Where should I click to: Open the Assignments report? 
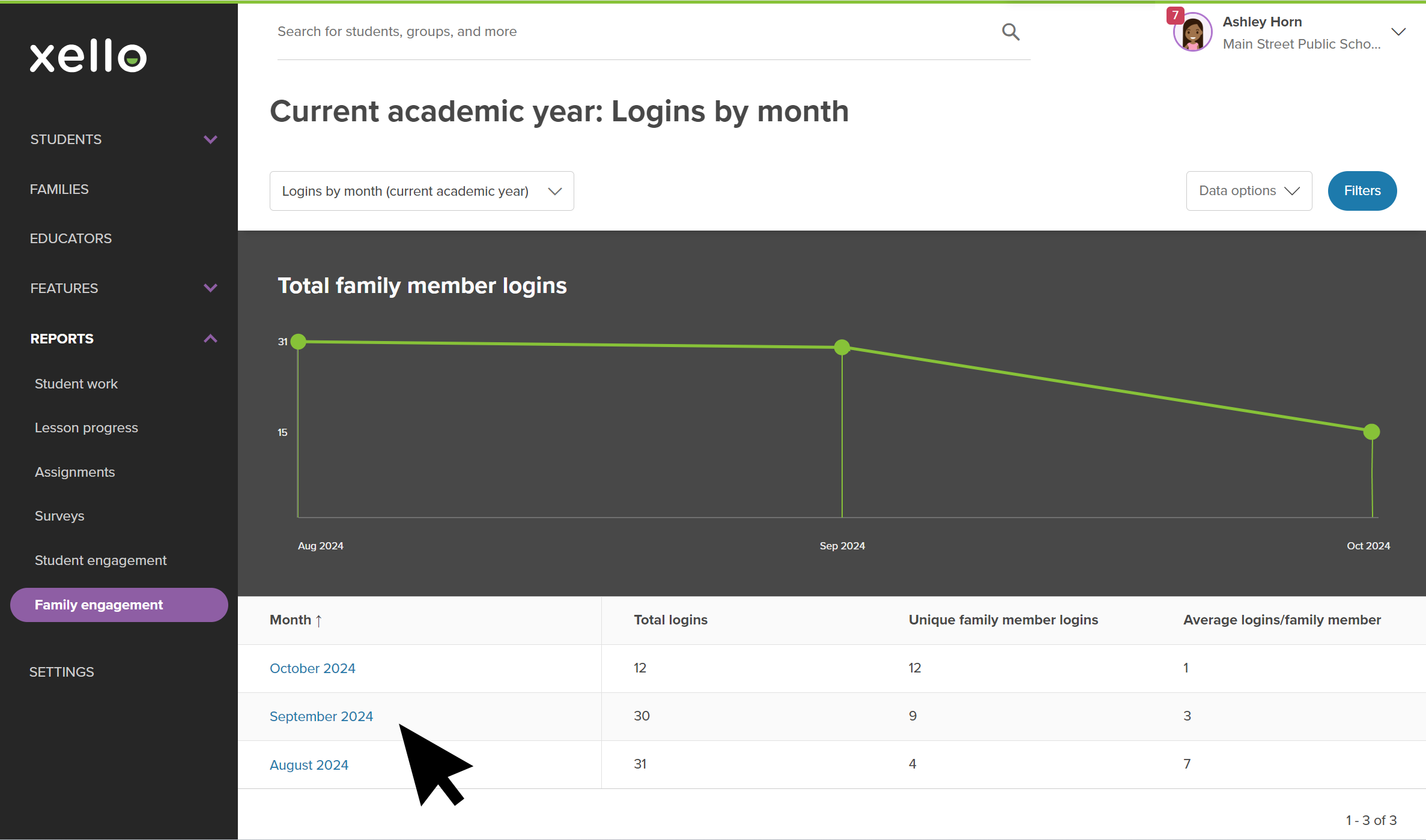75,472
